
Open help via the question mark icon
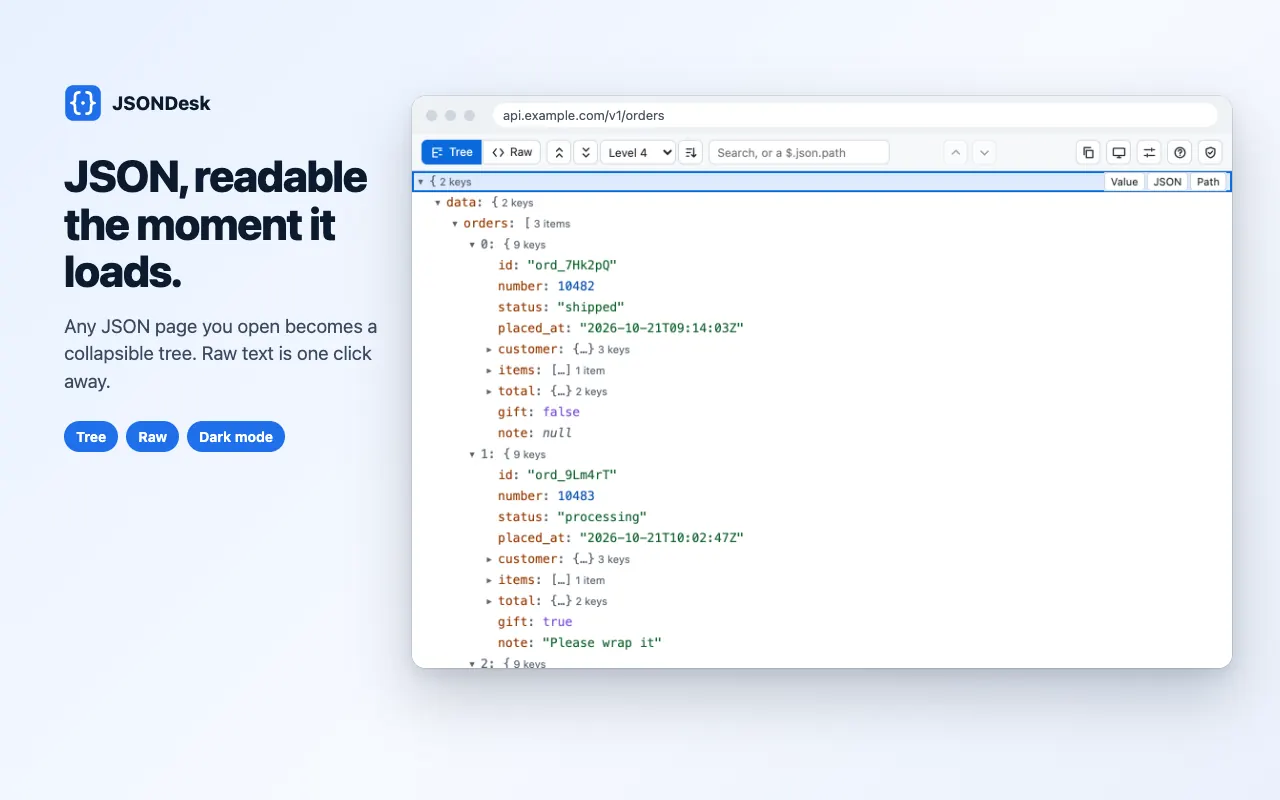pyautogui.click(x=1180, y=152)
